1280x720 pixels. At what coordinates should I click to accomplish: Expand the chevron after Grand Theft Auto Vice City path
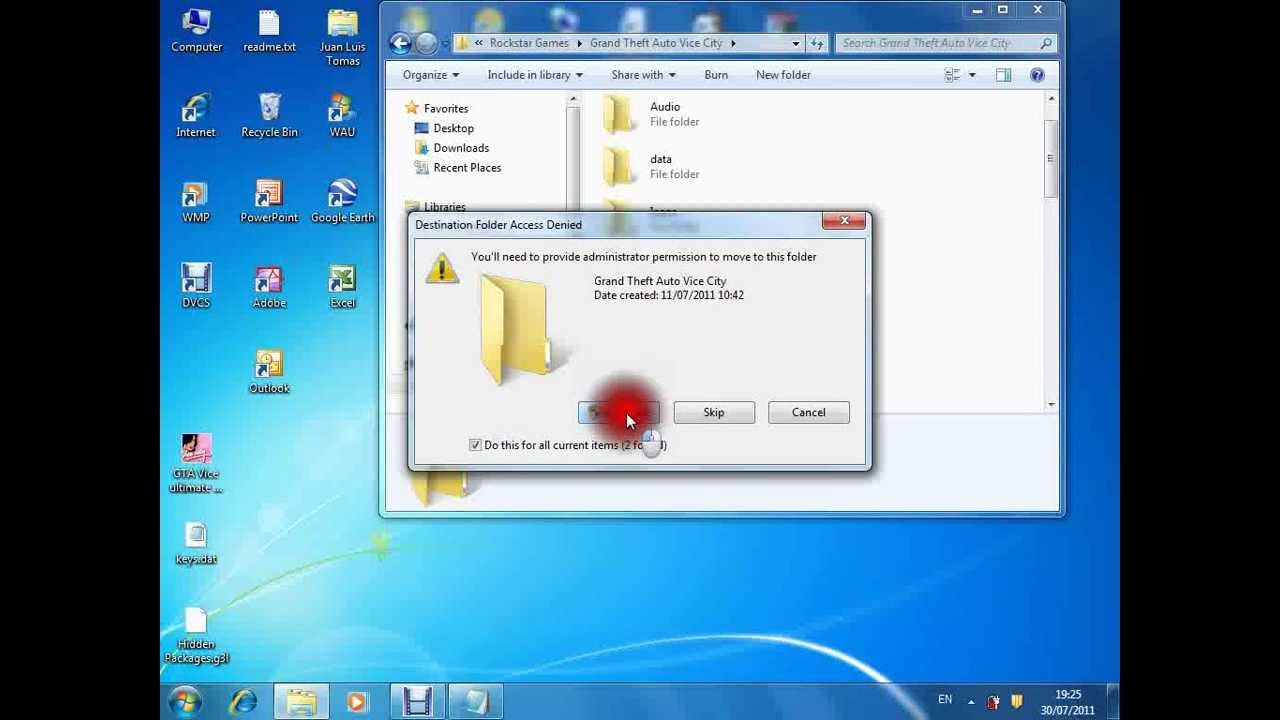click(x=733, y=43)
